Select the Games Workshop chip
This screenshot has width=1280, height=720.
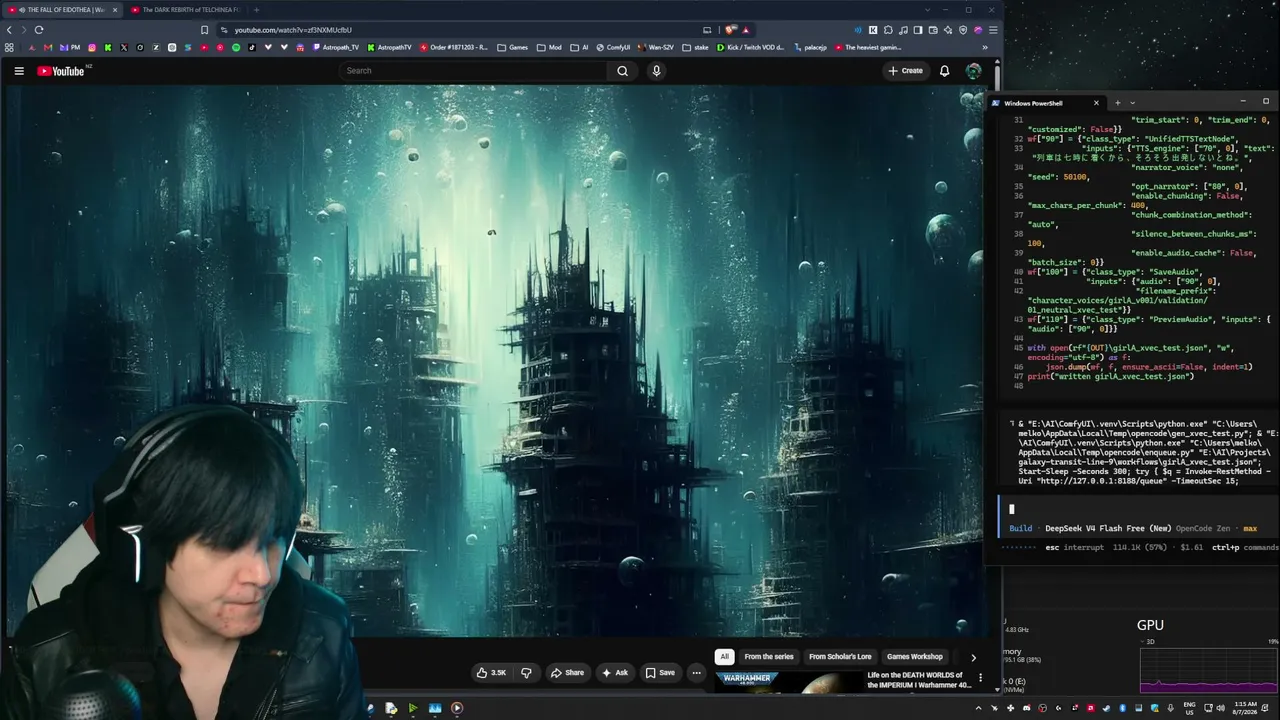point(914,657)
